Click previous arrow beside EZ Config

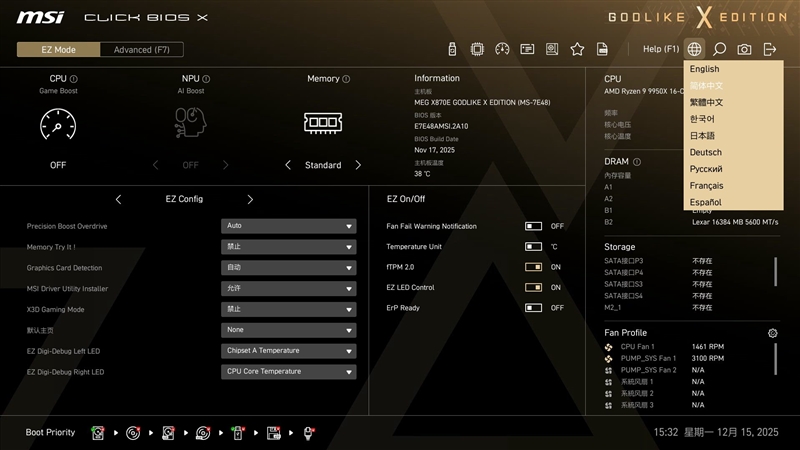pyautogui.click(x=118, y=199)
